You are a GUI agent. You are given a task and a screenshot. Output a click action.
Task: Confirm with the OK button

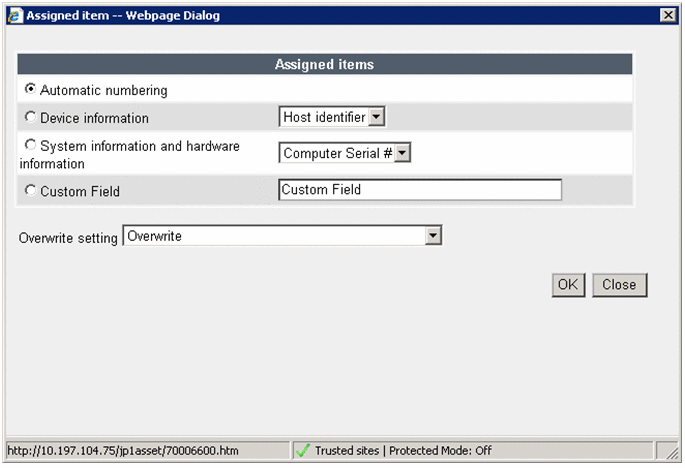[x=568, y=285]
